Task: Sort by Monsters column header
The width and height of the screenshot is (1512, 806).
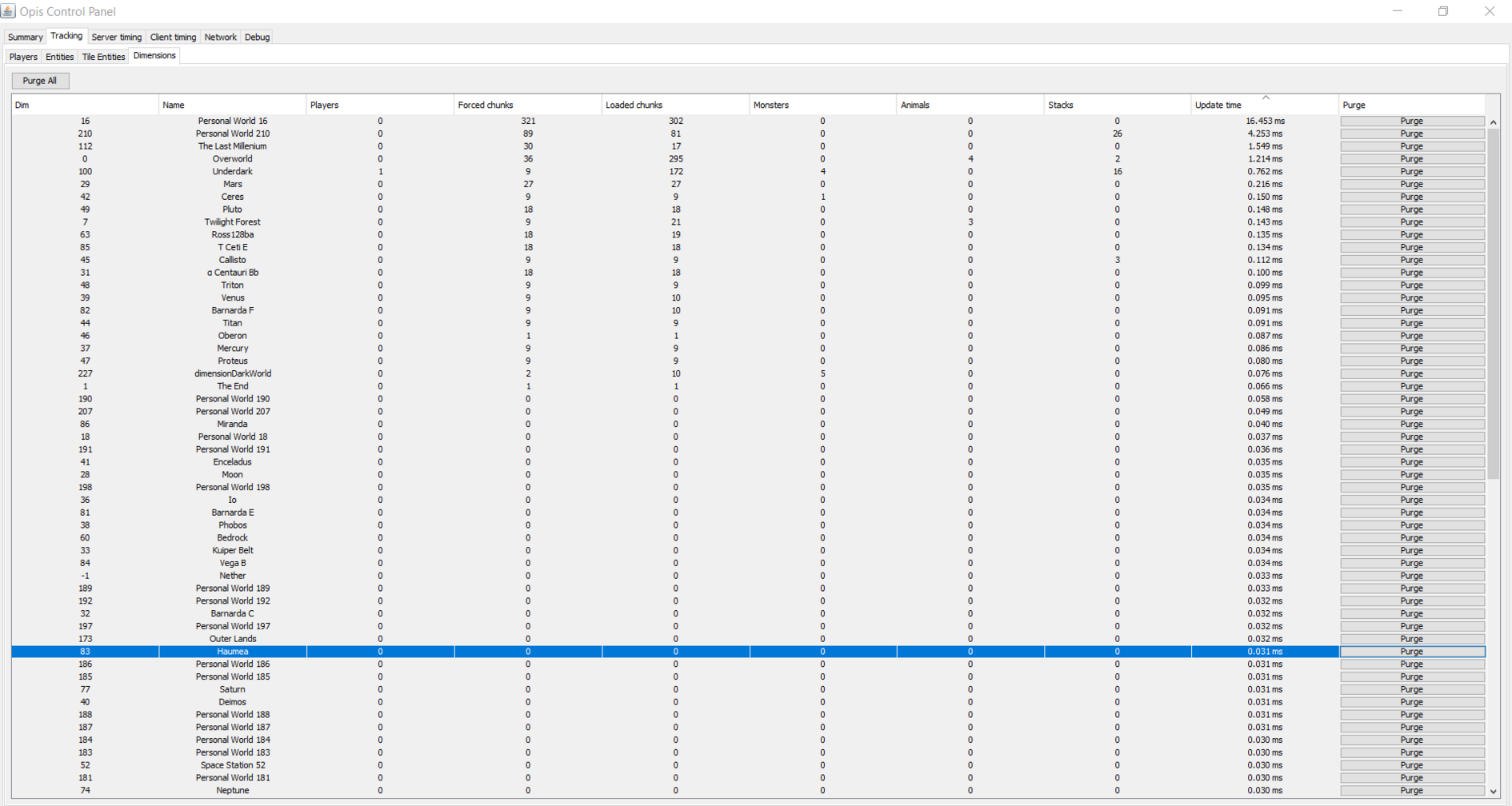Action: pyautogui.click(x=822, y=105)
